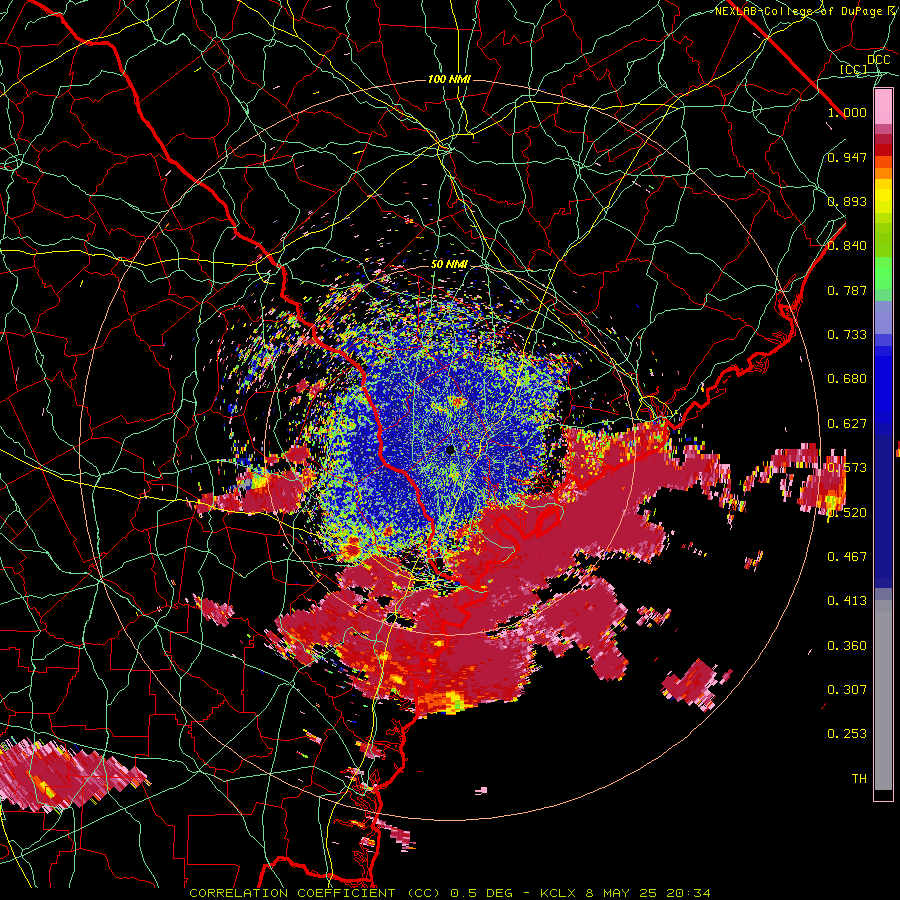Viewport: 900px width, 900px height.
Task: Click the light pink top color bar segment
Action: [883, 107]
